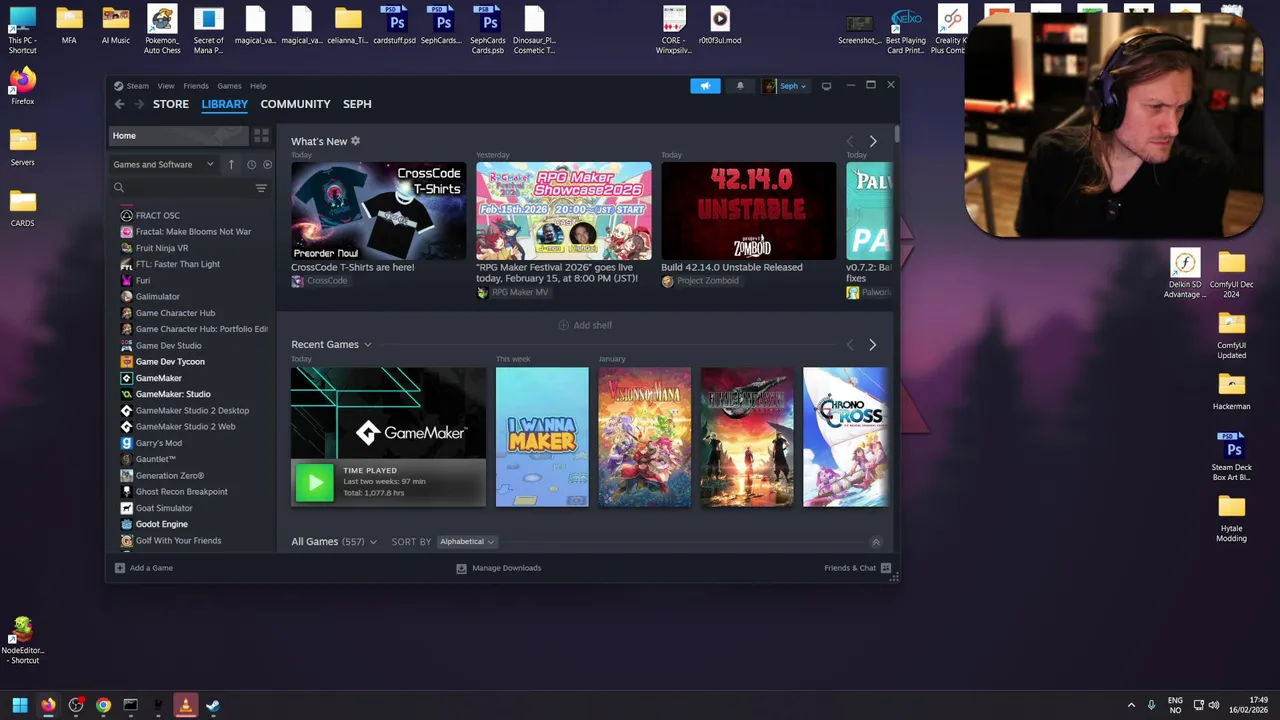Open the SEPH profile tab

357,104
